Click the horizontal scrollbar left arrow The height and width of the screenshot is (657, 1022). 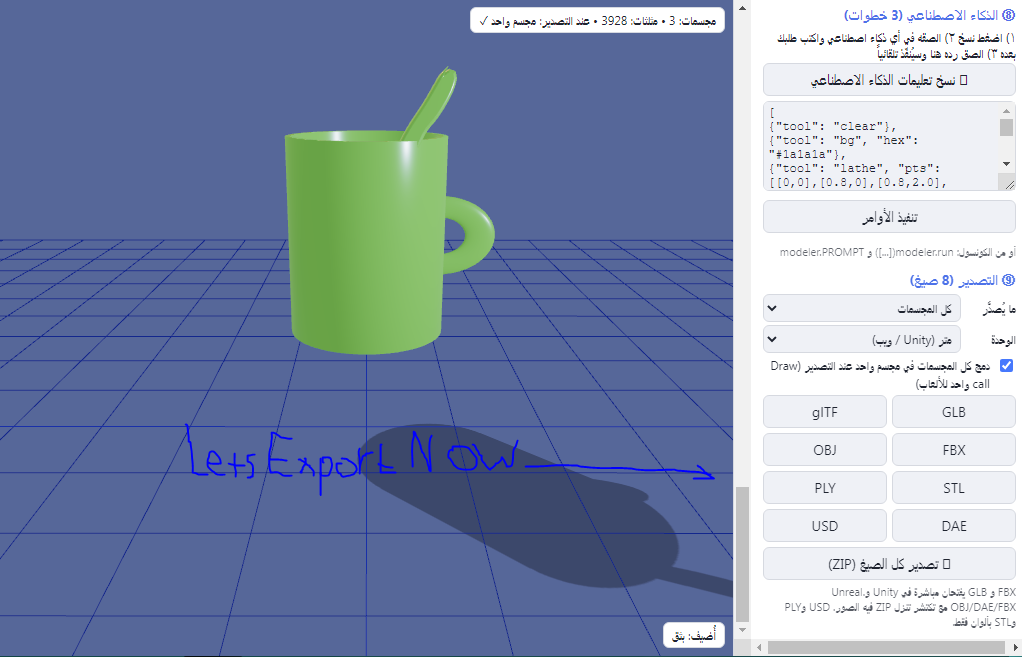click(759, 647)
